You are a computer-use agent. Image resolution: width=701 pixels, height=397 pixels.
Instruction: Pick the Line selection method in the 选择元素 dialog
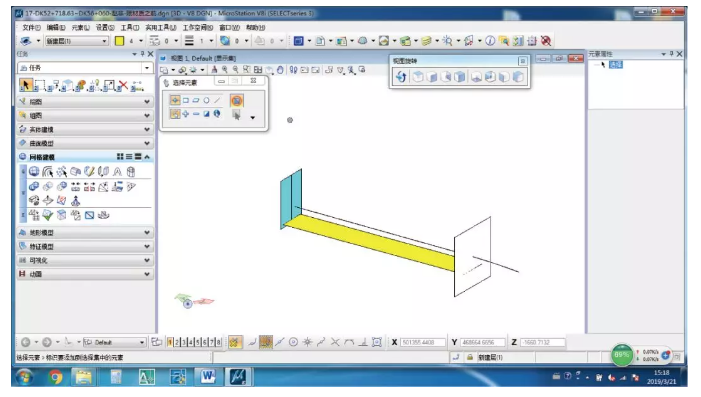coord(217,100)
